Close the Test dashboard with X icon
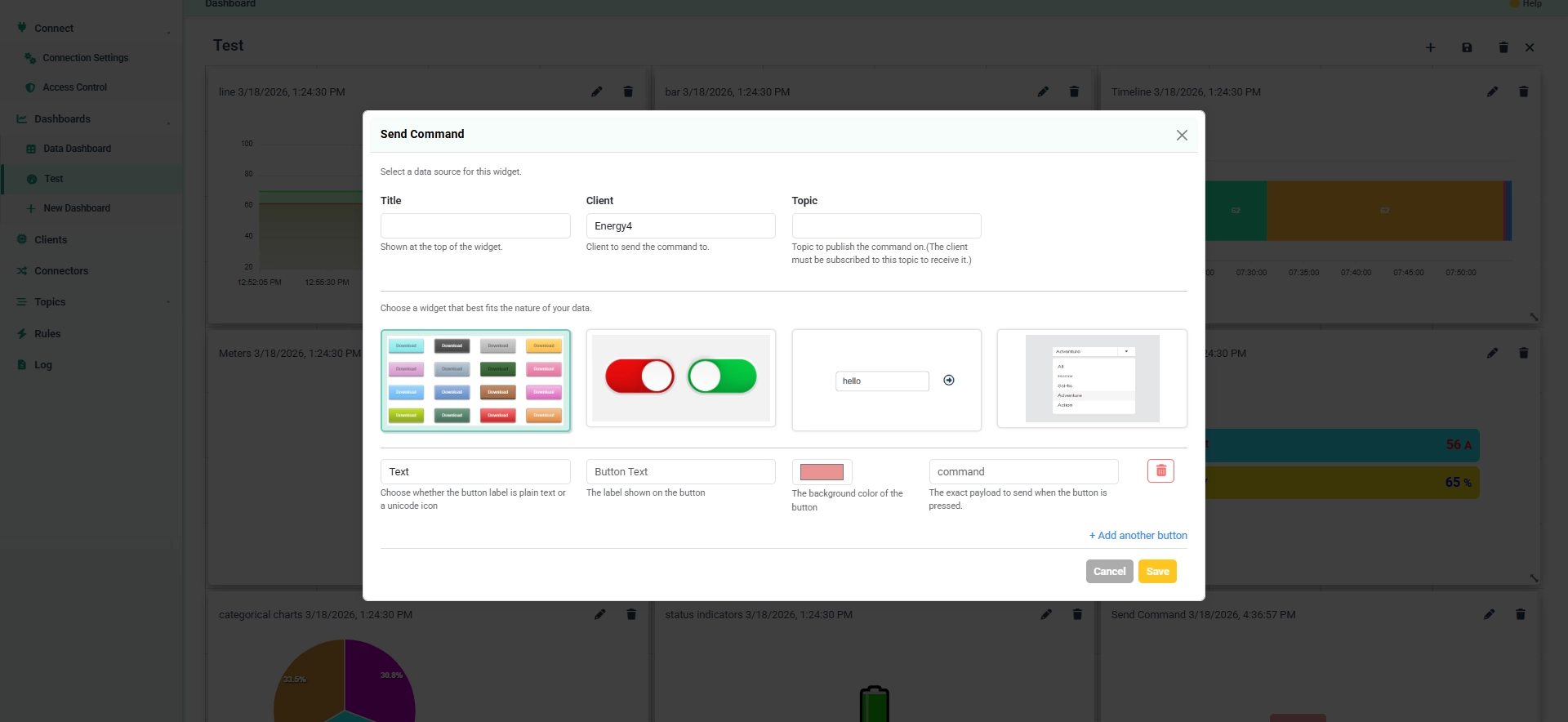The height and width of the screenshot is (722, 1568). point(1530,47)
